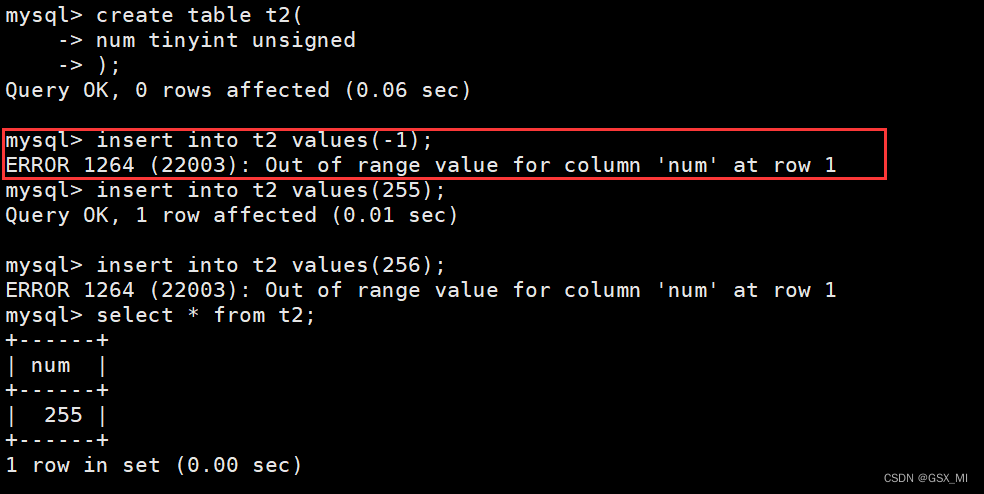Viewport: 984px width, 494px height.
Task: Click the red-boxed ERROR 1264 message
Action: (x=420, y=165)
